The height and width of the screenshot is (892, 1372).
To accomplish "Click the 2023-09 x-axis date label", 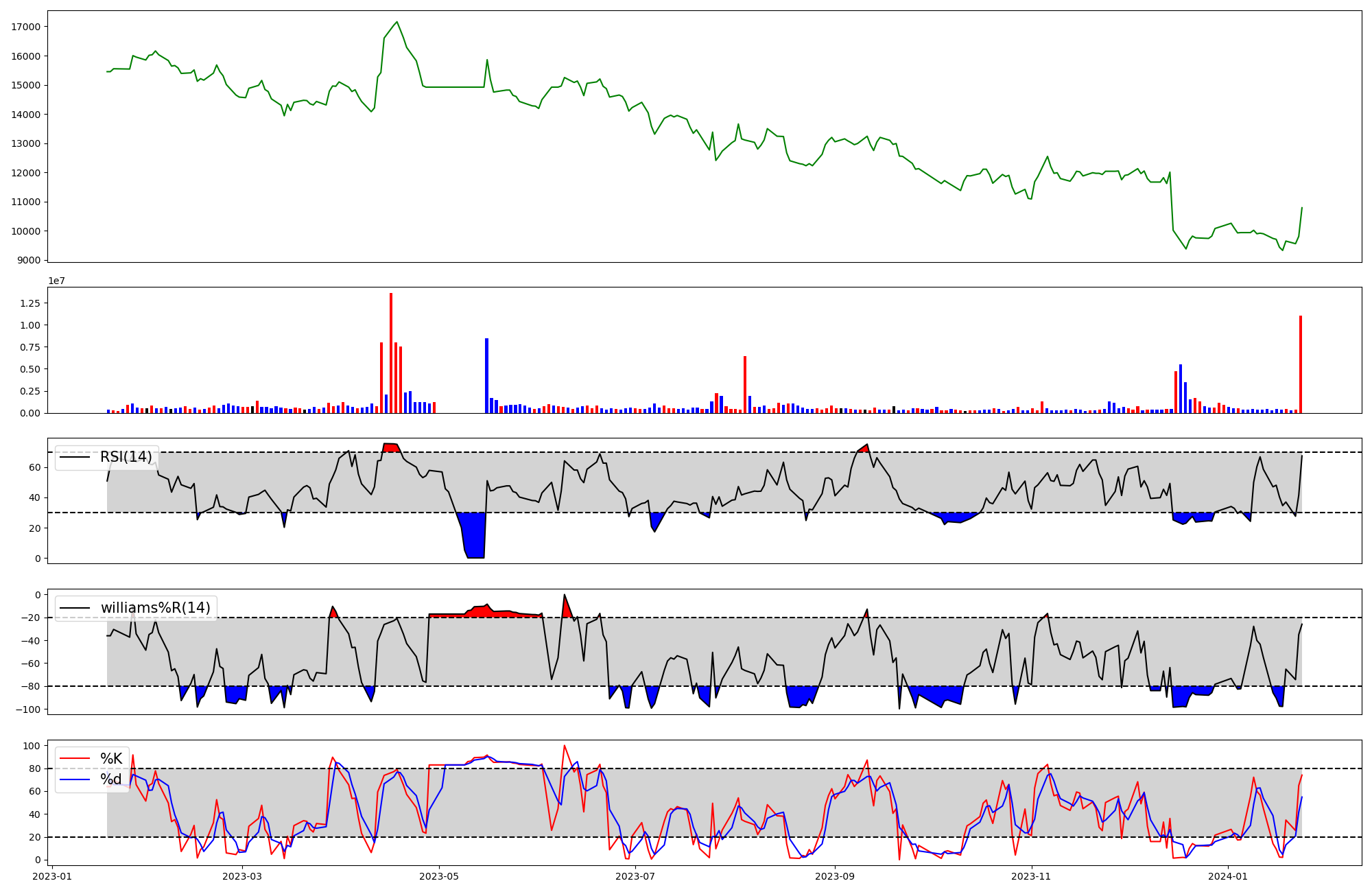I will point(835,876).
